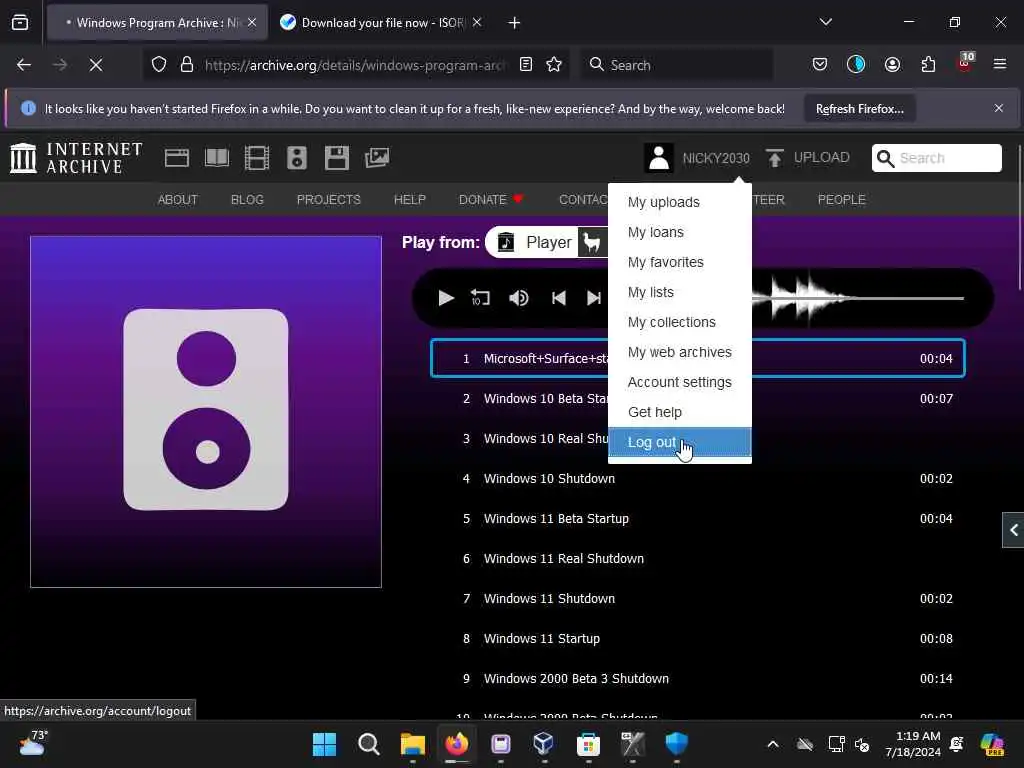
Task: Open File Explorer from taskbar
Action: pyautogui.click(x=413, y=744)
